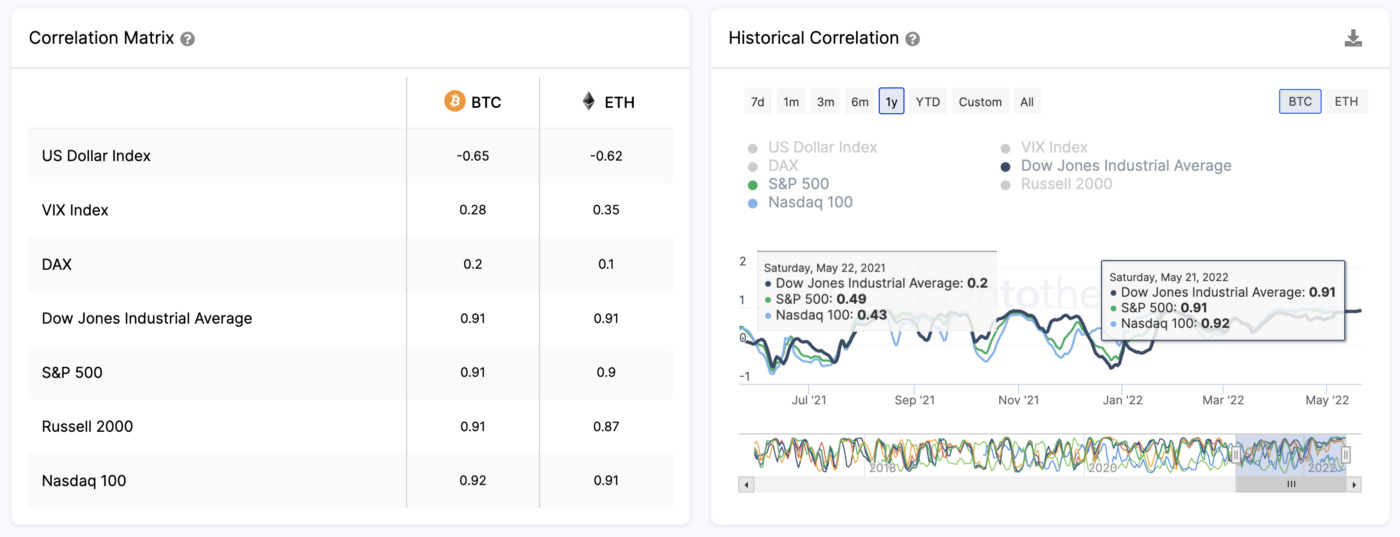Click US Dollar Index ETH value -0.62
The image size is (1400, 537).
pyautogui.click(x=606, y=156)
